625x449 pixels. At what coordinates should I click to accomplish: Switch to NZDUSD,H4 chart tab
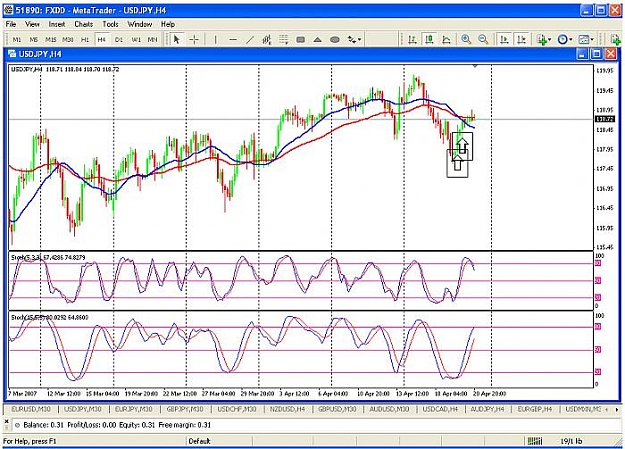pyautogui.click(x=287, y=409)
